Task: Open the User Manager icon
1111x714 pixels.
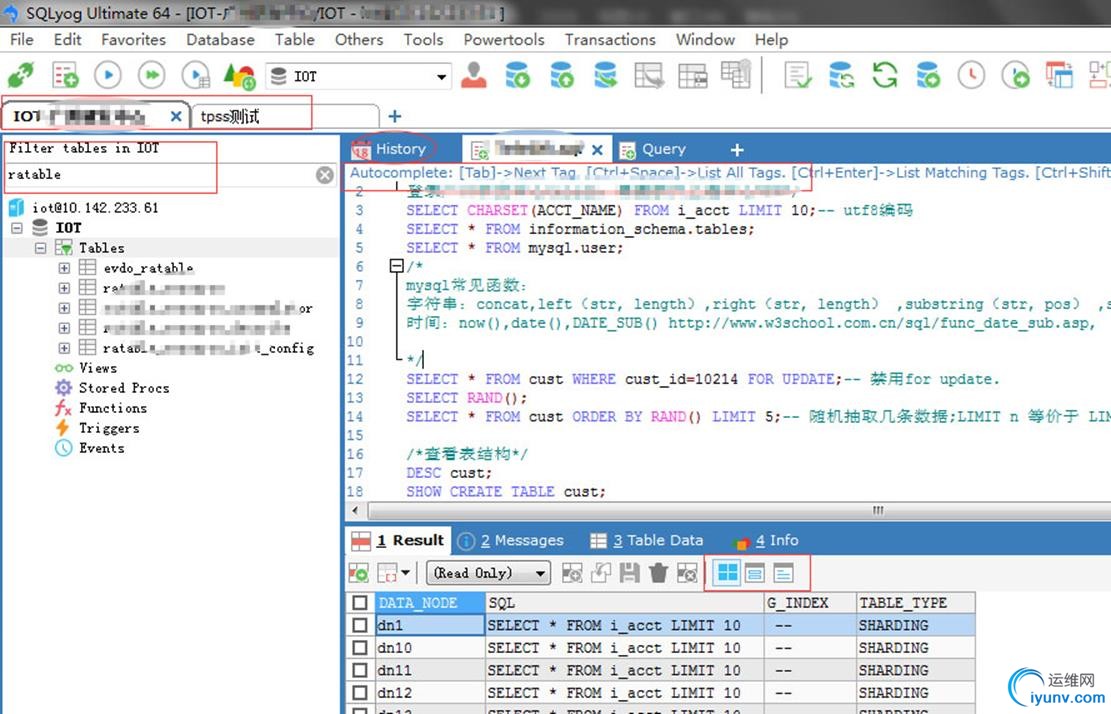Action: coord(474,75)
